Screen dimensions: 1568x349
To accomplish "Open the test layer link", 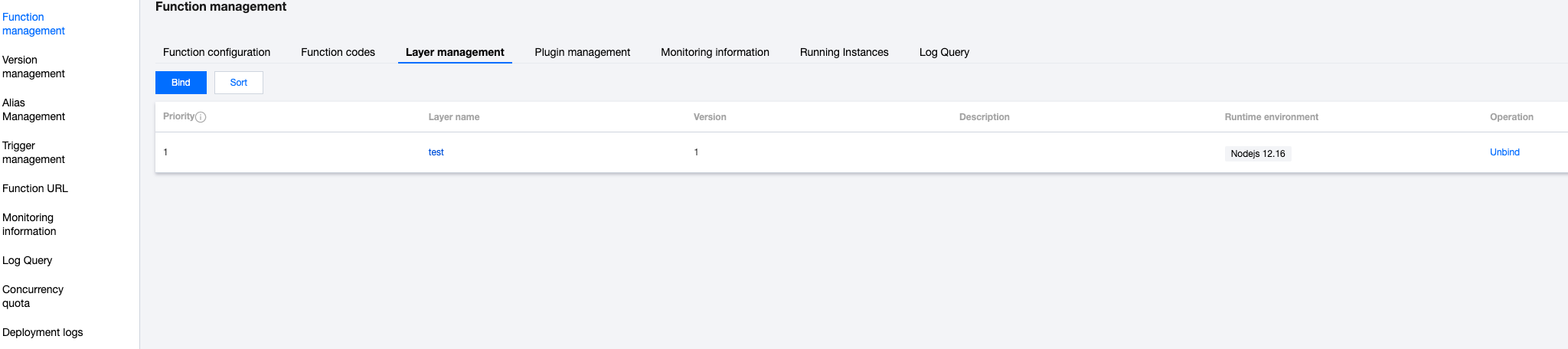I will tap(436, 152).
